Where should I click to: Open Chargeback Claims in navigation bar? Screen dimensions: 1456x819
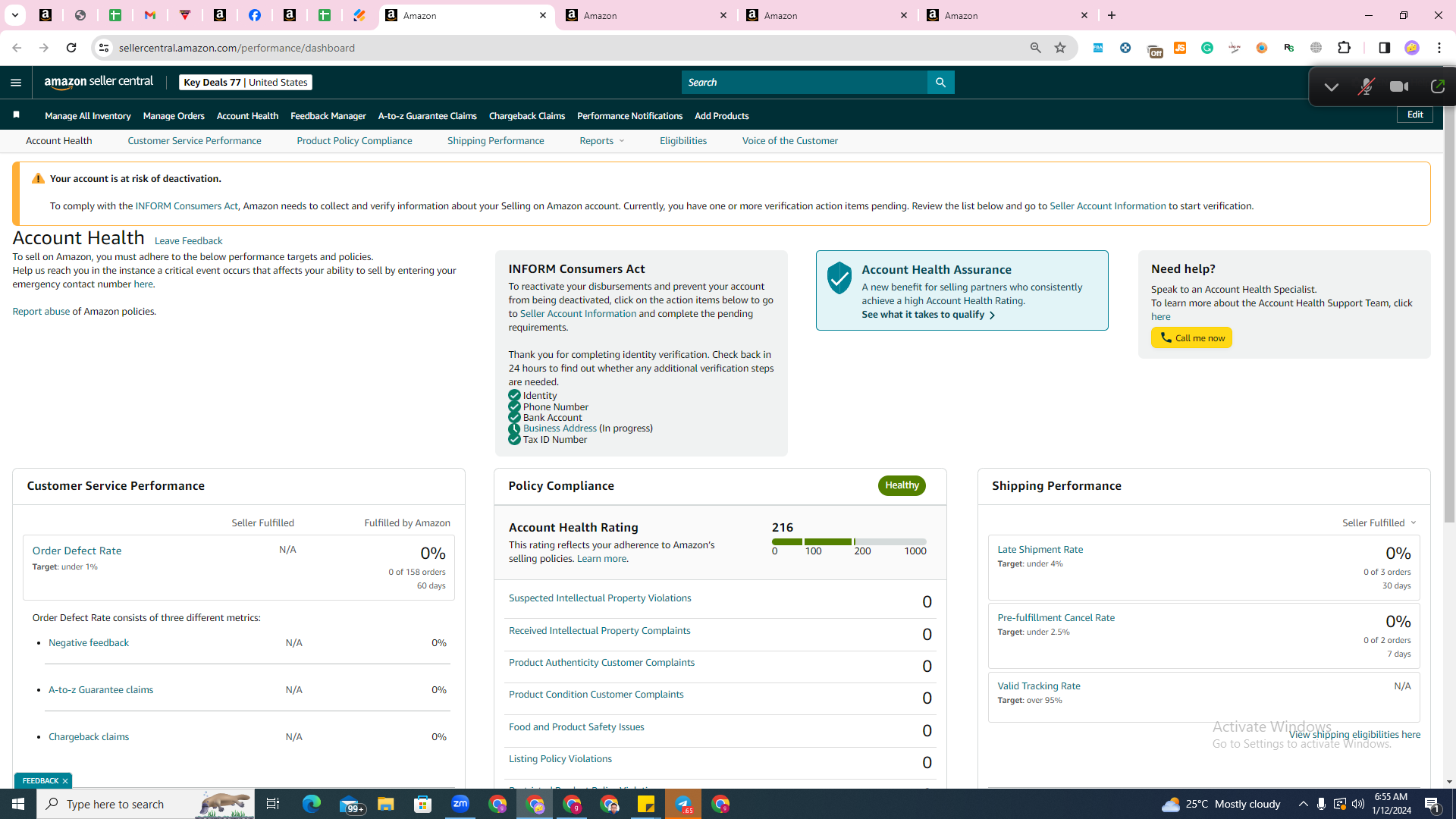click(x=527, y=116)
